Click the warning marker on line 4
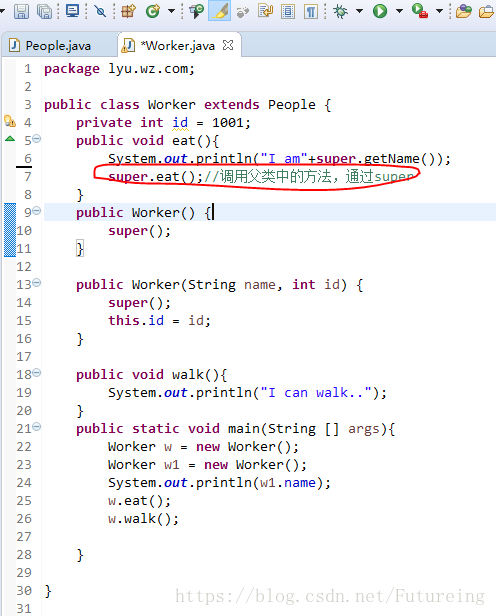The height and width of the screenshot is (616, 496). pos(10,121)
